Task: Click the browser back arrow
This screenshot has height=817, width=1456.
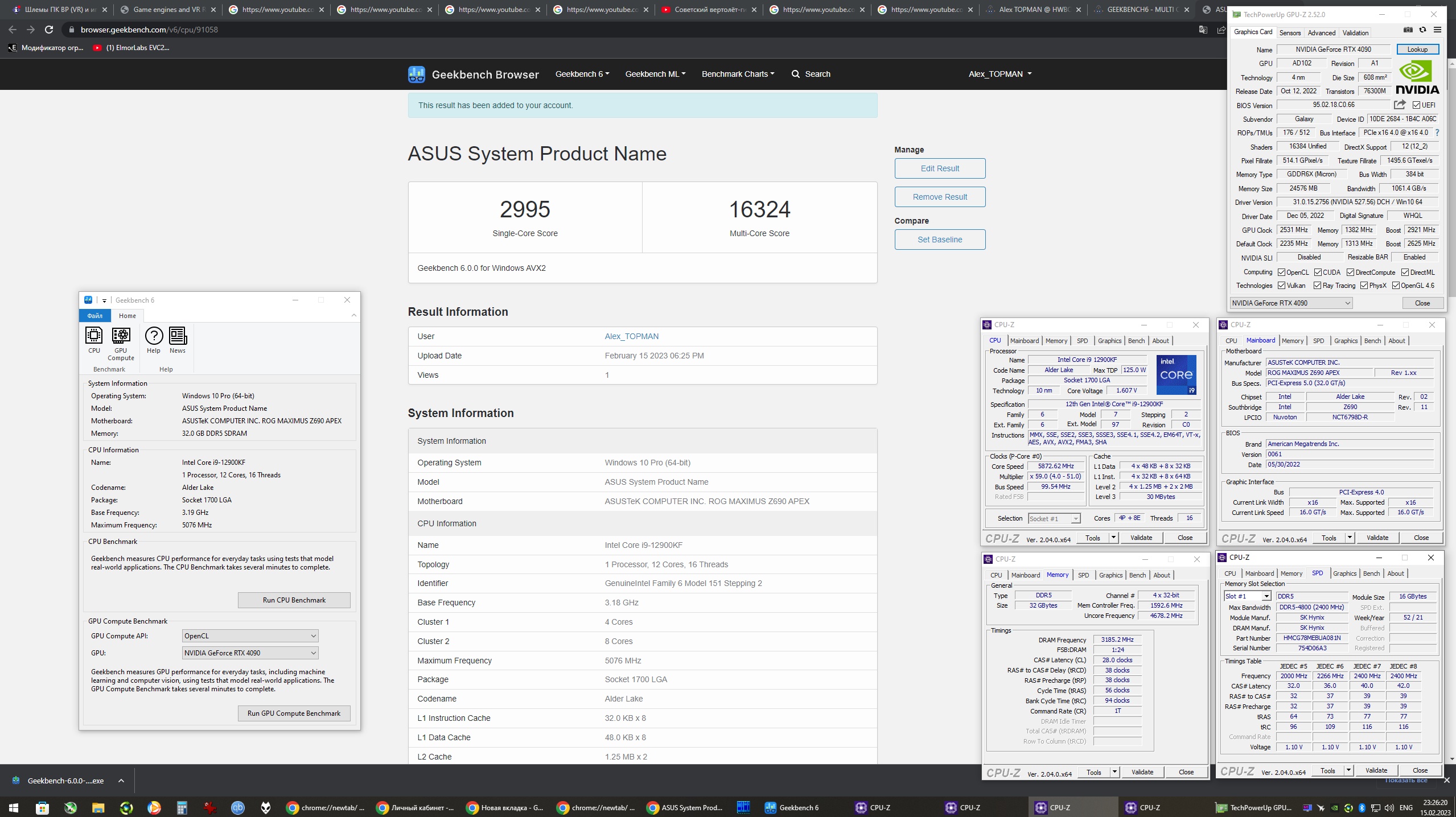Action: [x=13, y=30]
